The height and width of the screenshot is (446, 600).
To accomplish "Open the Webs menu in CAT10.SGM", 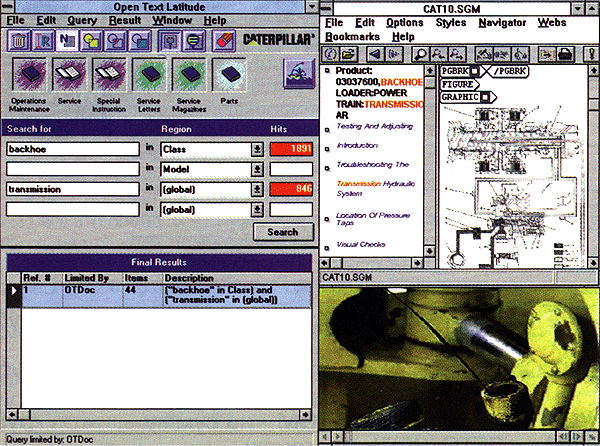I will [x=551, y=23].
